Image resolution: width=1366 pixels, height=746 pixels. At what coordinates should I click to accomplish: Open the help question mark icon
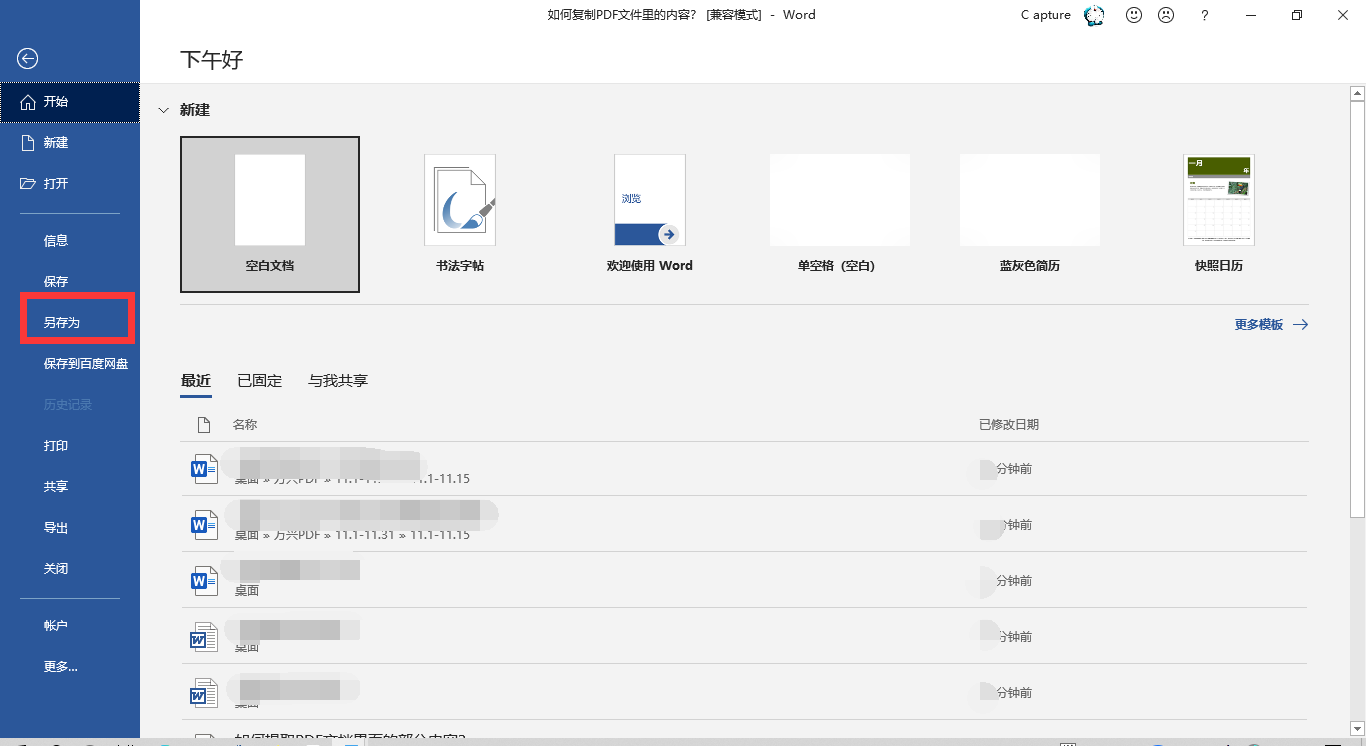pos(1205,15)
